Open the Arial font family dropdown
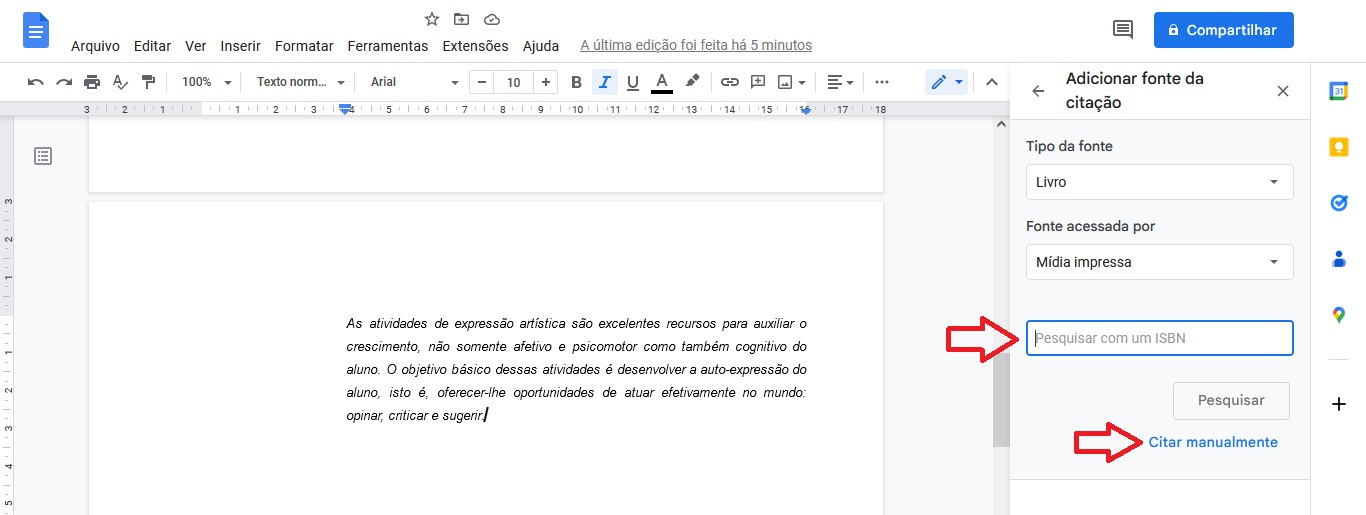This screenshot has width=1366, height=515. click(x=414, y=82)
